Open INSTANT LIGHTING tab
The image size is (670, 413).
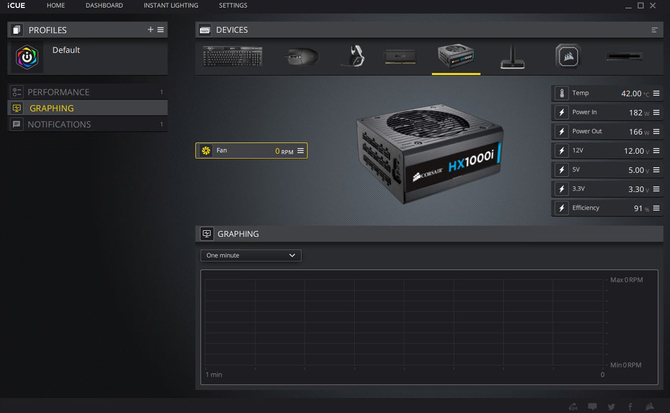[170, 6]
